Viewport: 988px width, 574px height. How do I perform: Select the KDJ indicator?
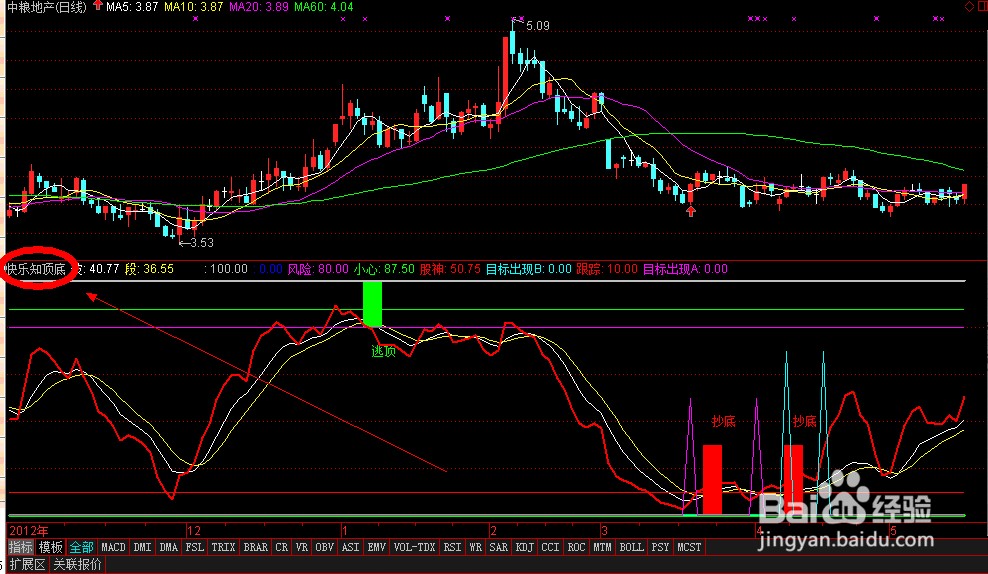coord(524,547)
